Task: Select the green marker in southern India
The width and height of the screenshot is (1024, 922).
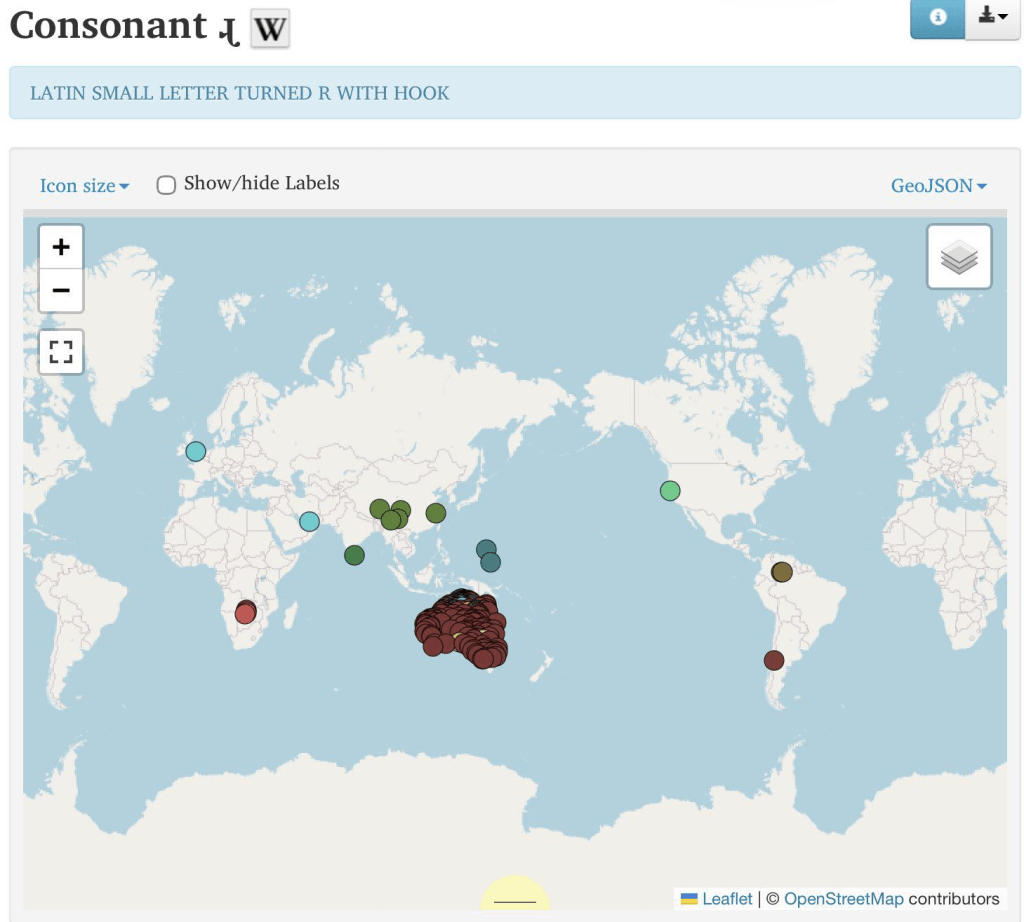Action: (354, 555)
